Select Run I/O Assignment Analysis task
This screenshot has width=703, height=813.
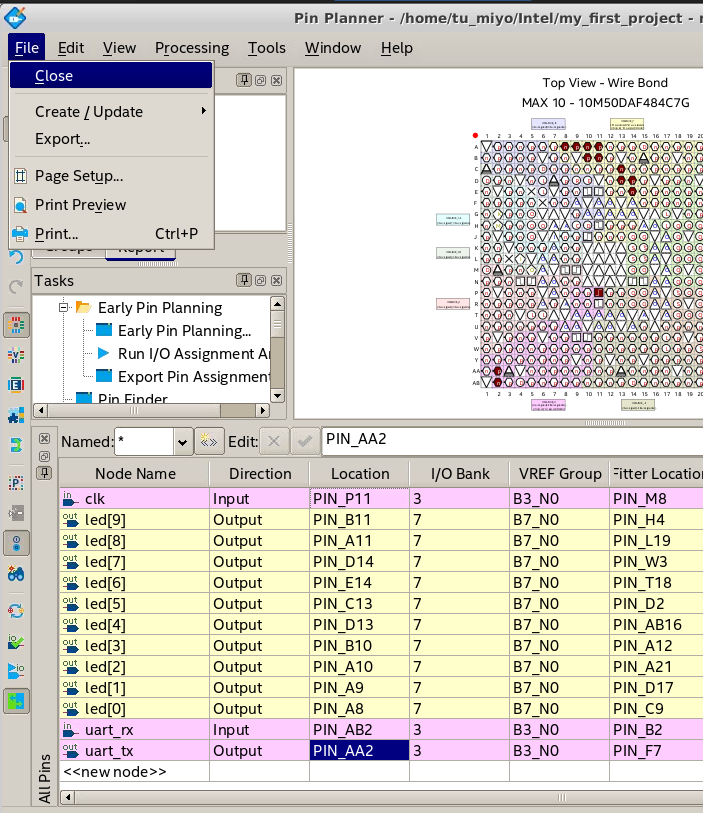click(194, 354)
